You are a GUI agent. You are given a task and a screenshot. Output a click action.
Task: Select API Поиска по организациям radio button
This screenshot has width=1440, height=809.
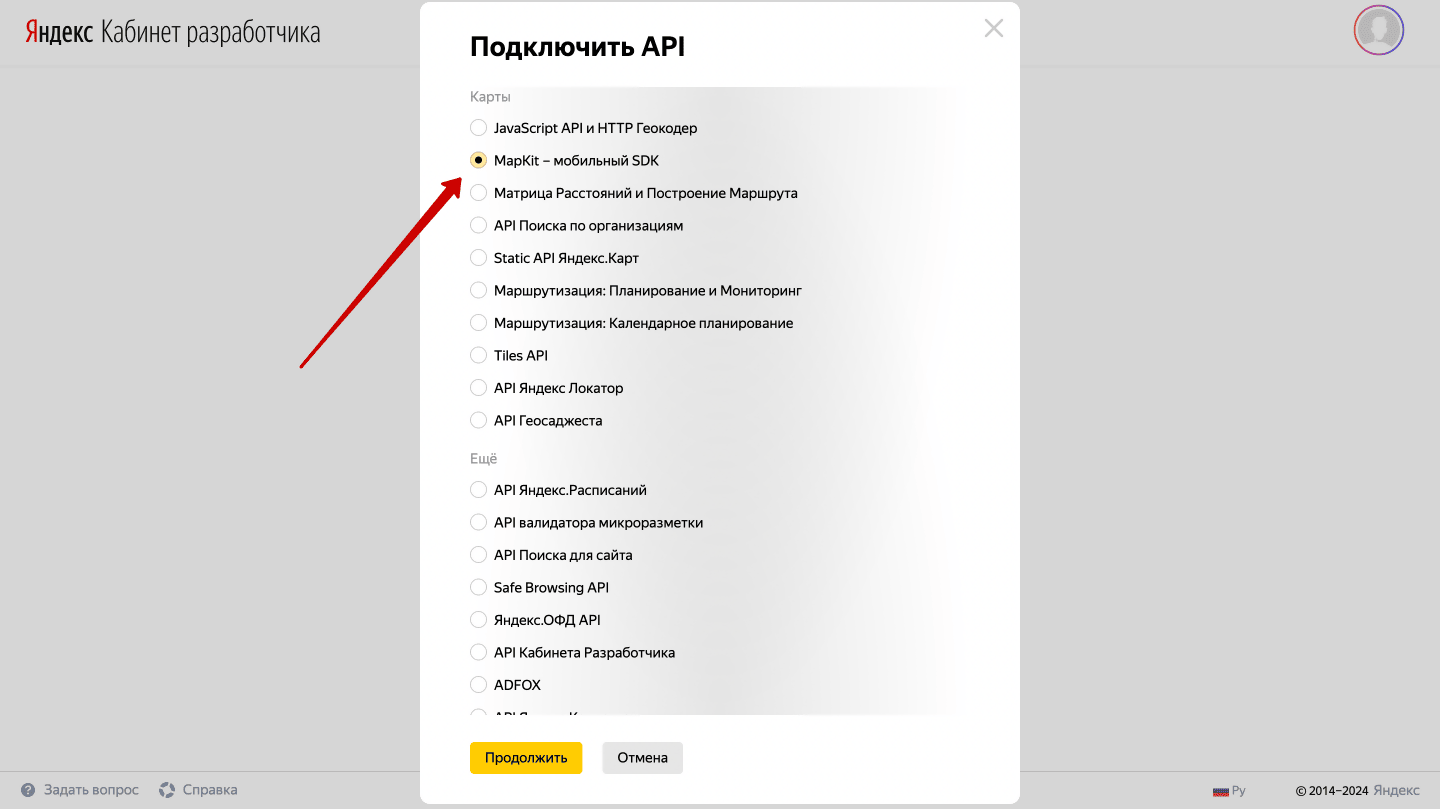[478, 225]
